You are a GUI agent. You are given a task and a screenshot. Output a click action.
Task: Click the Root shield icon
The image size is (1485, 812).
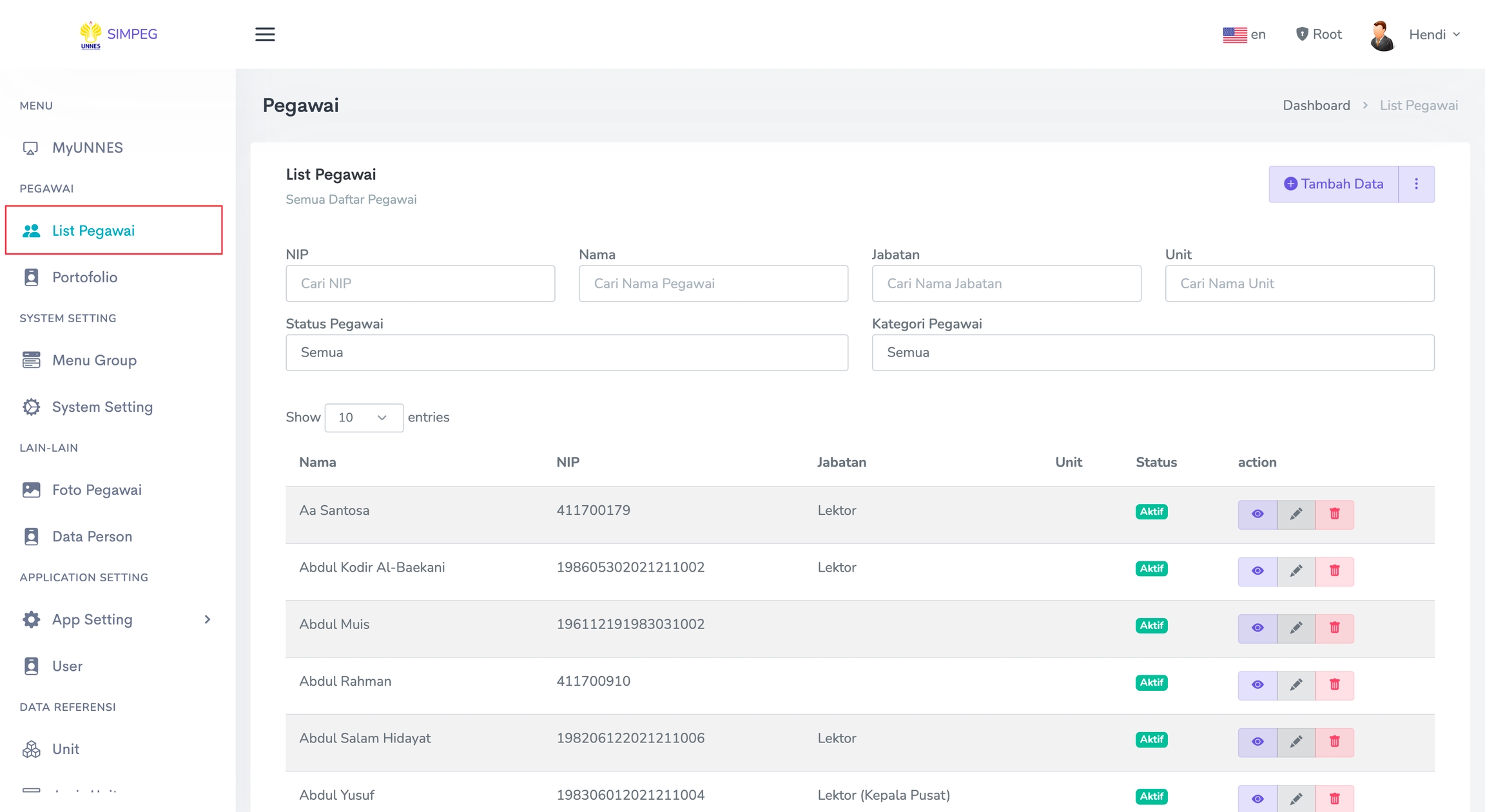pyautogui.click(x=1302, y=34)
